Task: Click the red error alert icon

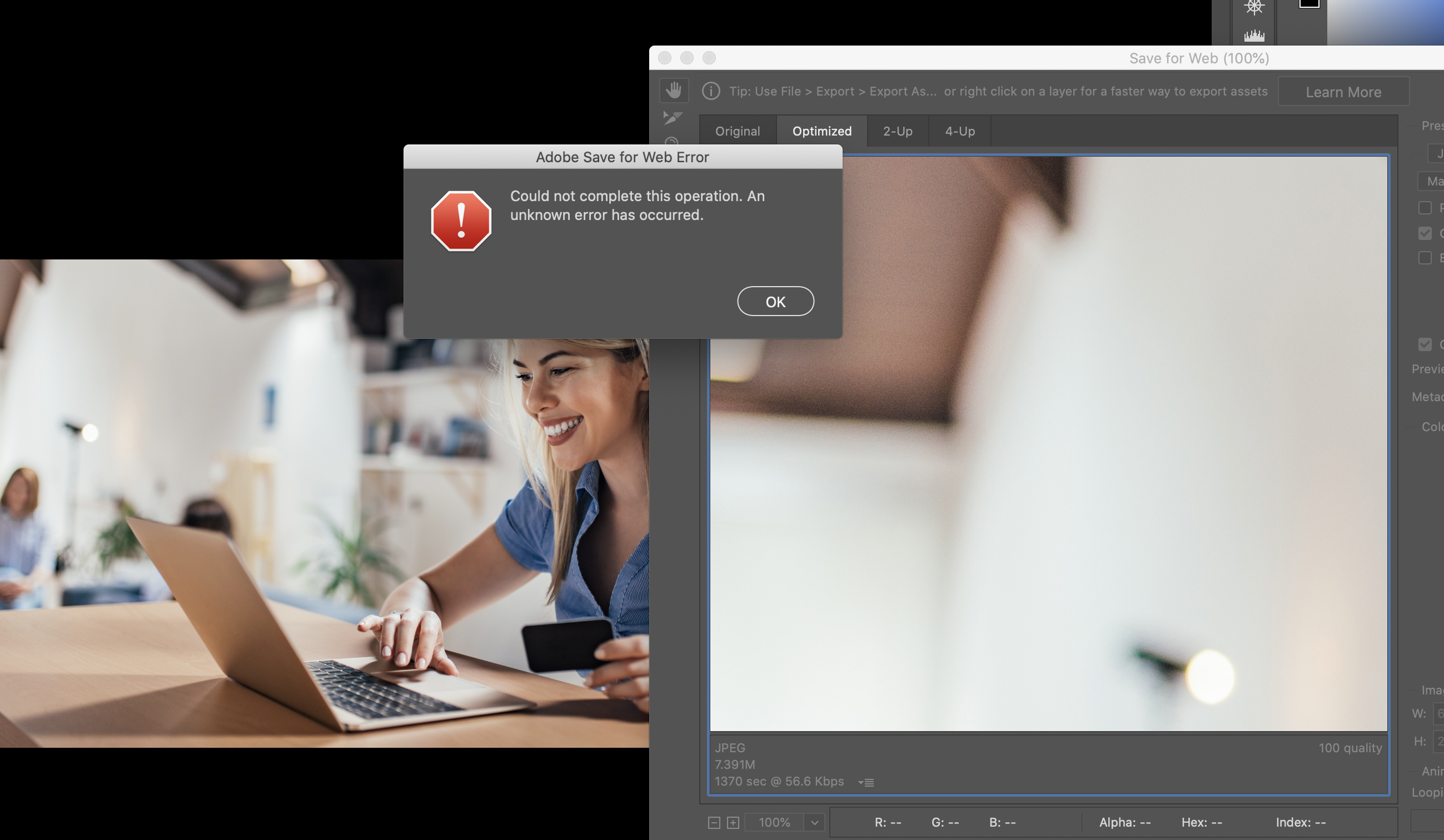Action: (461, 221)
